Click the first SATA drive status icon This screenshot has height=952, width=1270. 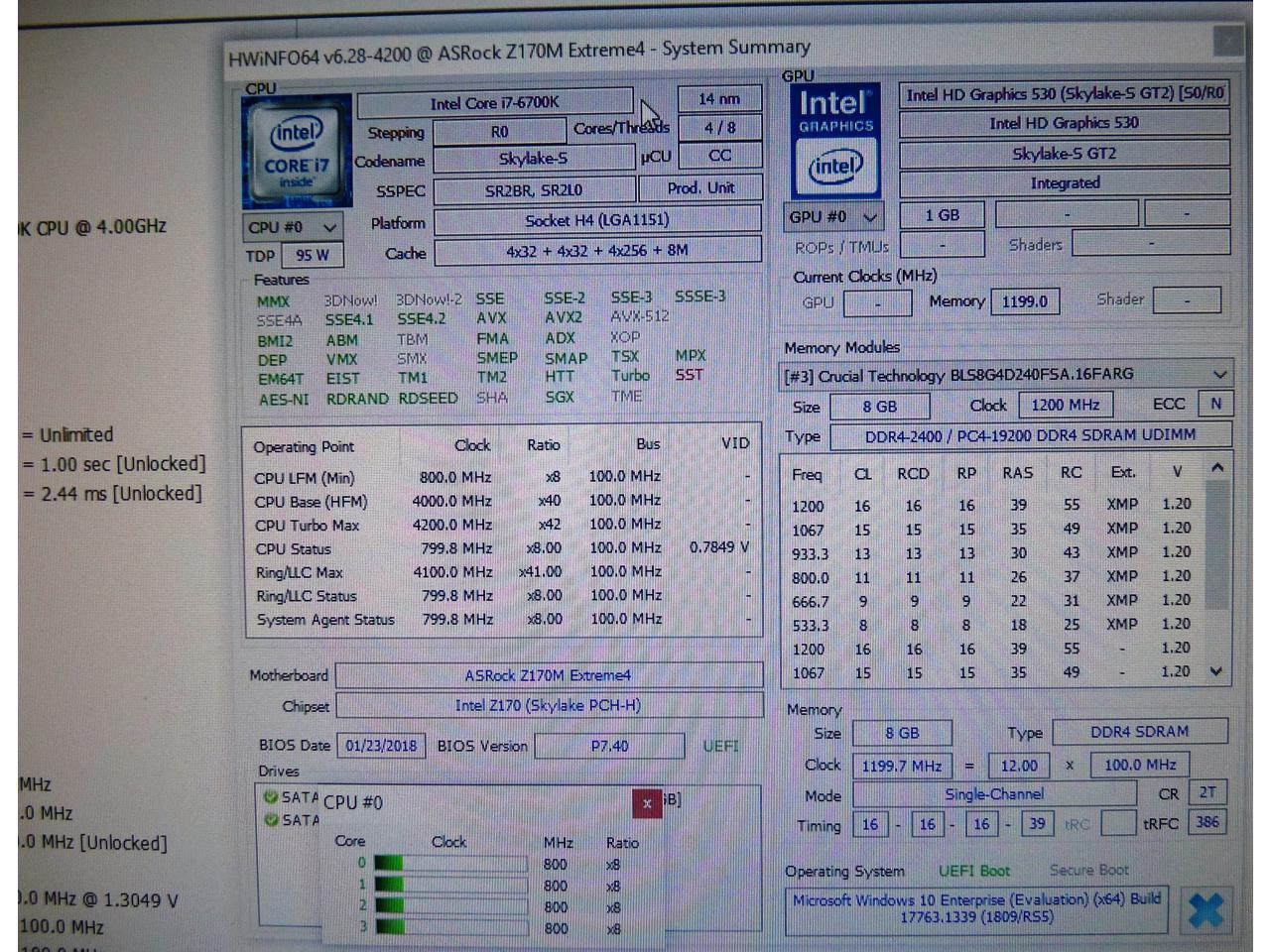[x=270, y=796]
